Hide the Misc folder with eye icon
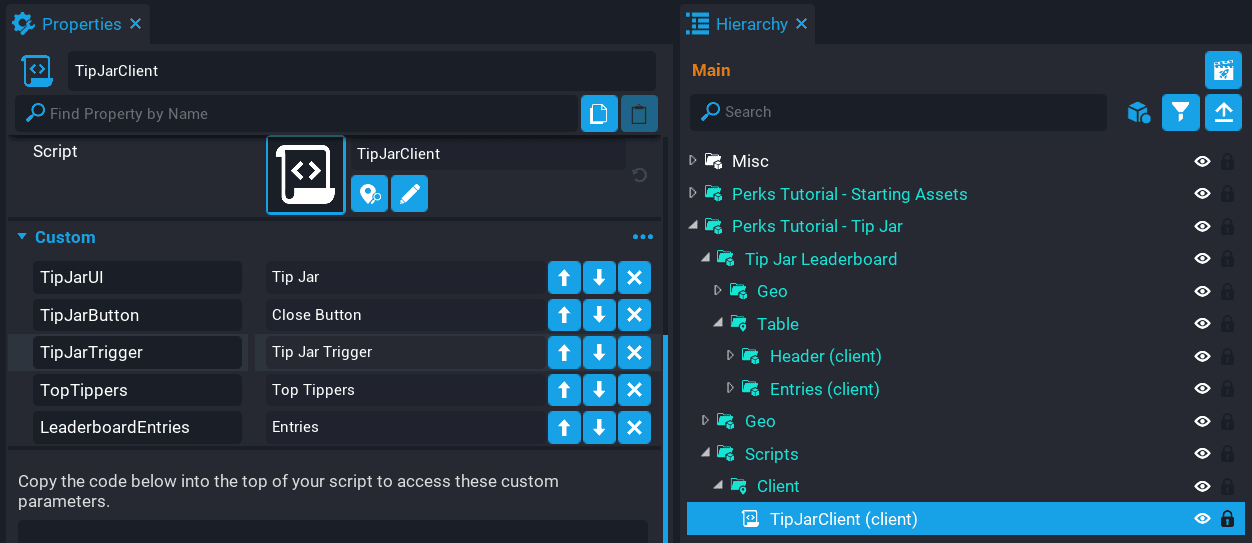The width and height of the screenshot is (1252, 543). click(x=1203, y=161)
